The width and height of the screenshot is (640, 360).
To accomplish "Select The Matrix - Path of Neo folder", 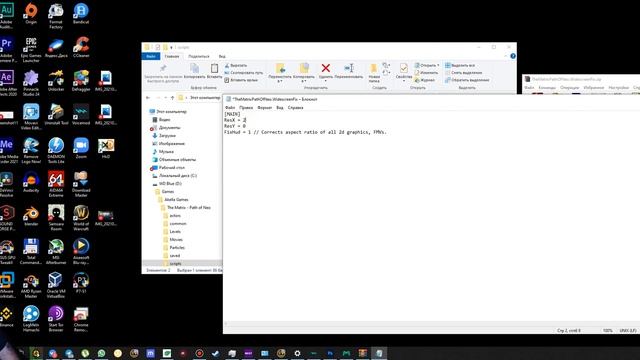I will pos(186,207).
